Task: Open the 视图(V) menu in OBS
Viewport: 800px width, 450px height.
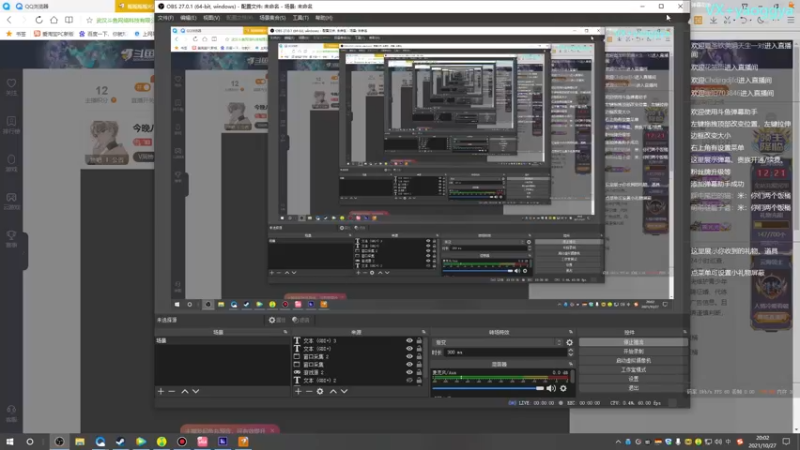Action: (211, 18)
